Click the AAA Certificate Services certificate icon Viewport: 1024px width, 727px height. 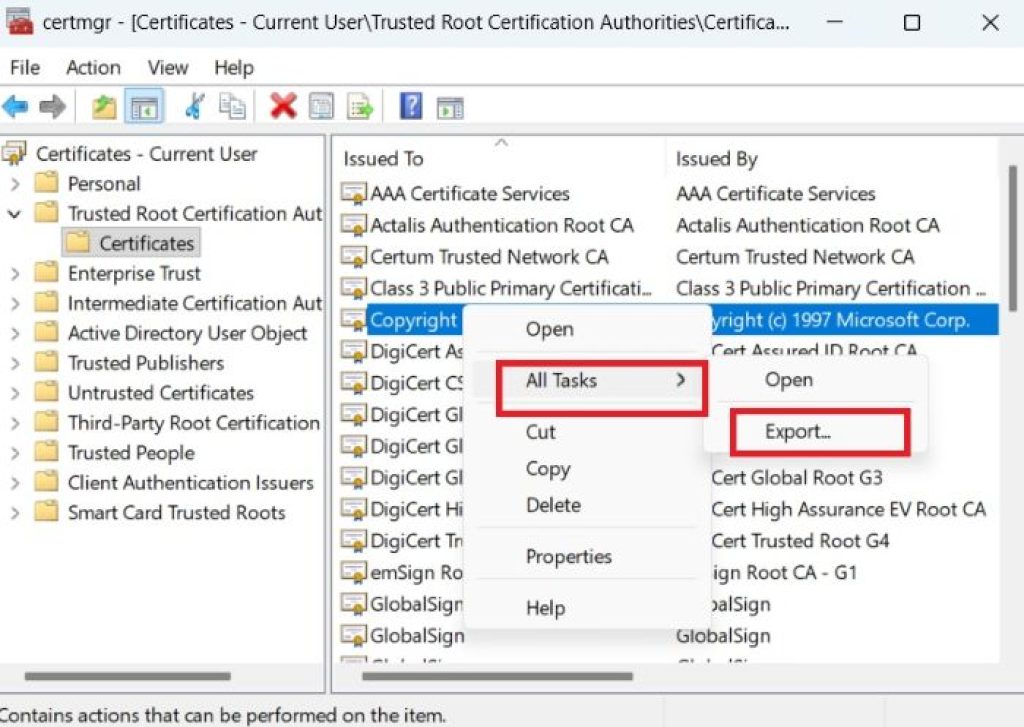tap(353, 193)
